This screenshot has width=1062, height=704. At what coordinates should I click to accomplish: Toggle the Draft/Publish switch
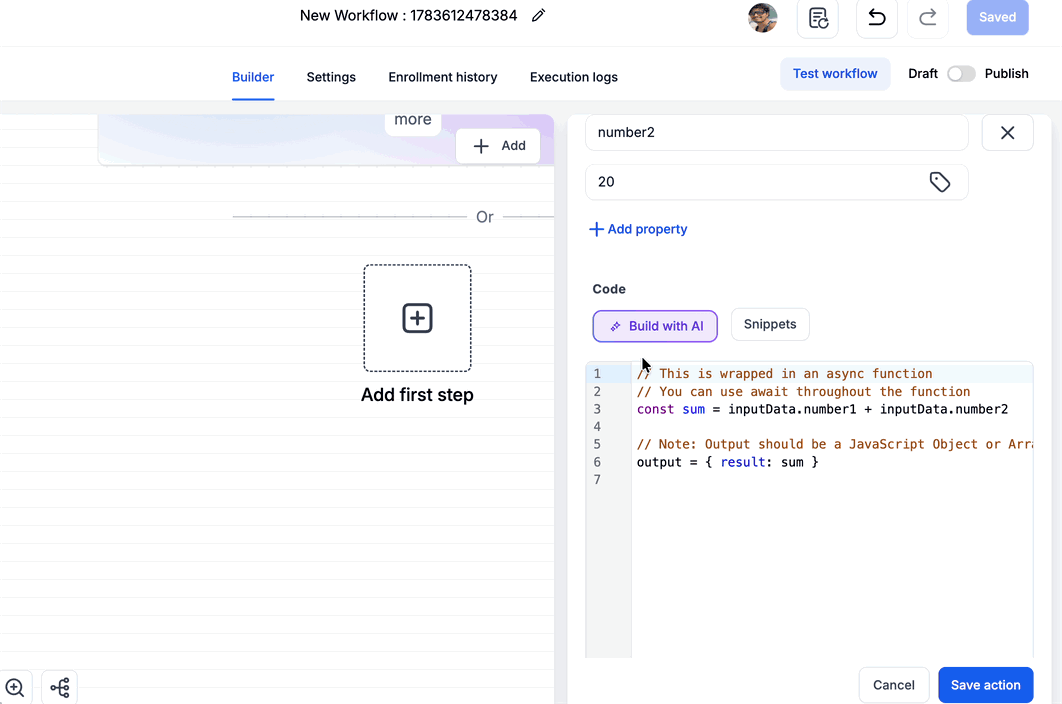click(961, 74)
